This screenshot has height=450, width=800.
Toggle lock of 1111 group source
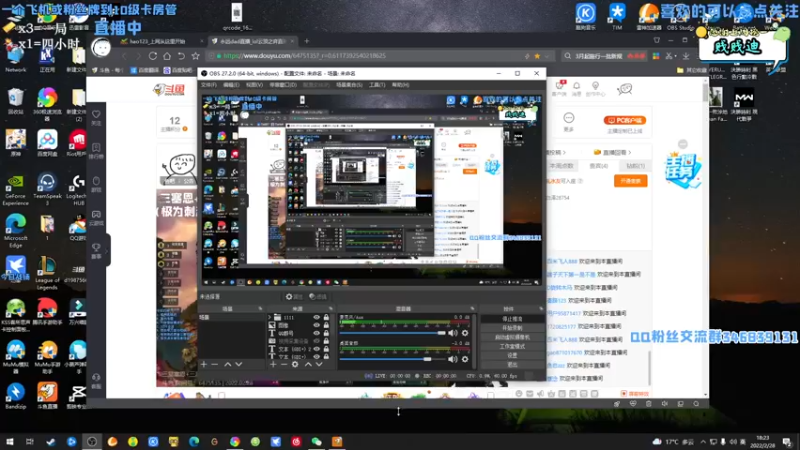[x=327, y=317]
